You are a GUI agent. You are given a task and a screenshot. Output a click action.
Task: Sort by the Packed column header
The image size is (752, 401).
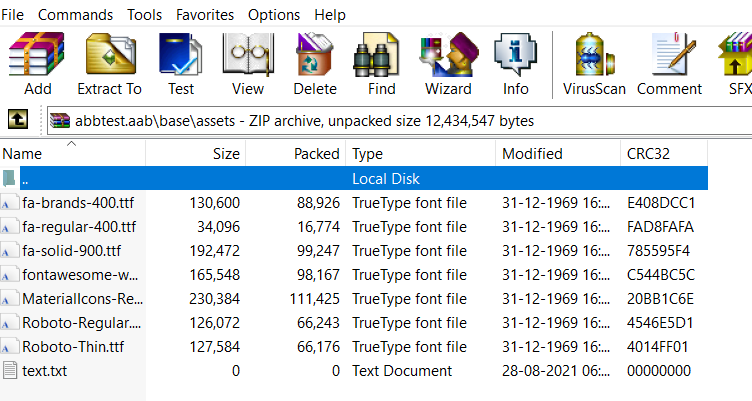pyautogui.click(x=296, y=154)
